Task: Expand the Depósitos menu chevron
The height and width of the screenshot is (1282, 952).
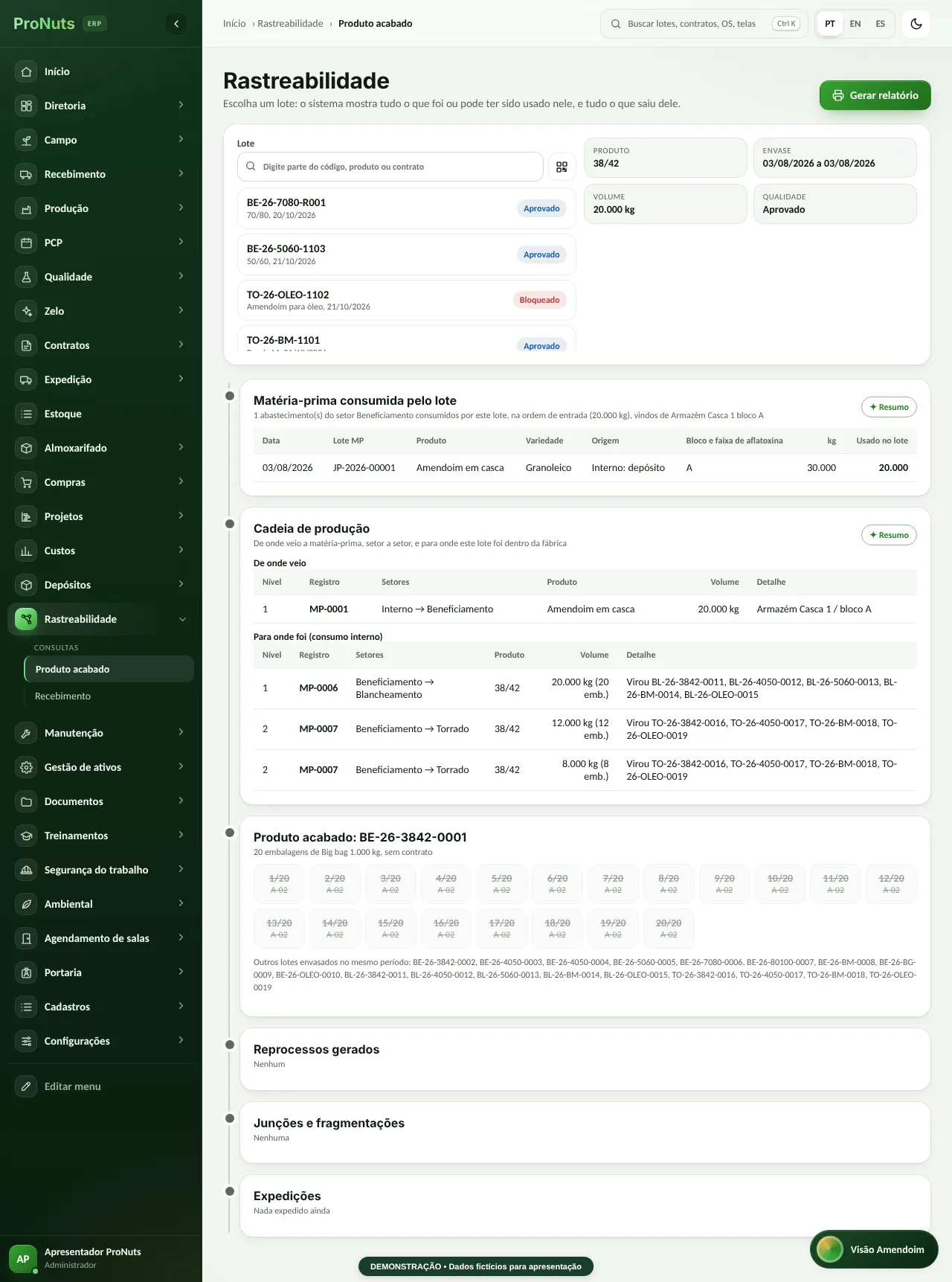Action: (181, 585)
